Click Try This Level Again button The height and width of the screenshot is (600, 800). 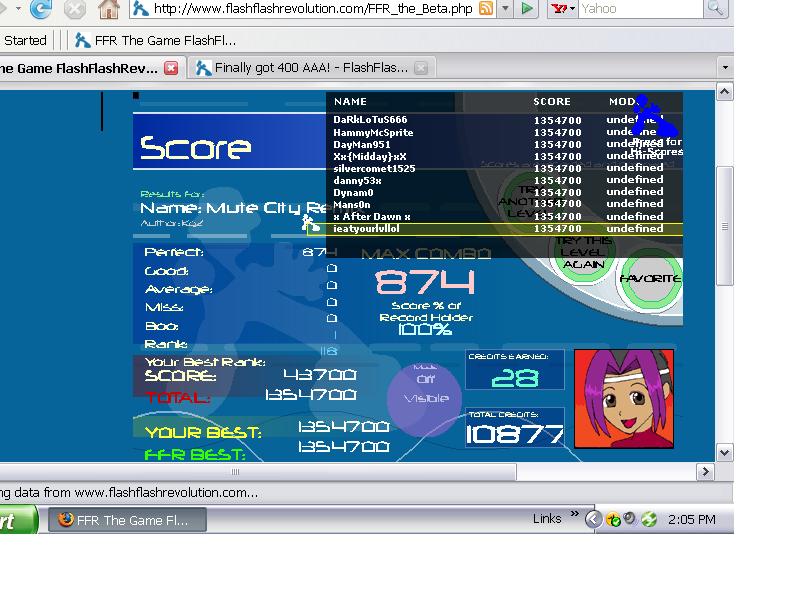tap(584, 253)
